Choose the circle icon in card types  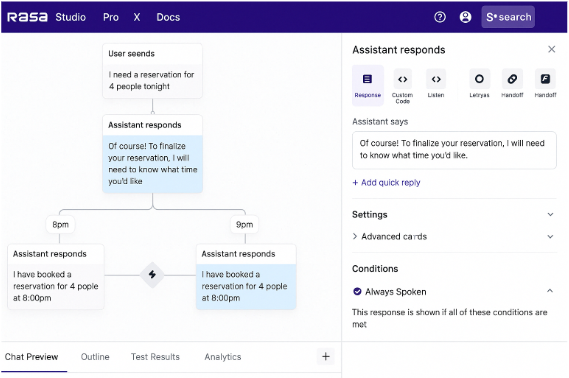[479, 79]
